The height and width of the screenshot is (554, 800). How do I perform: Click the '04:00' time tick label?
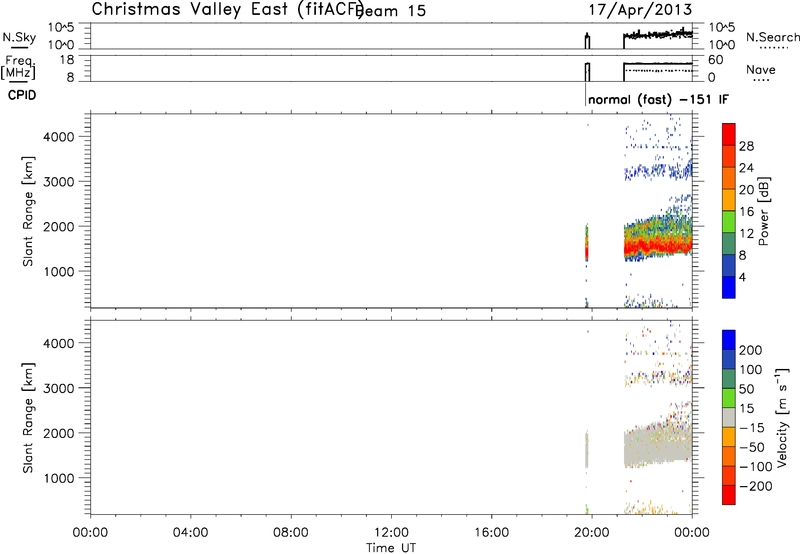pos(191,533)
